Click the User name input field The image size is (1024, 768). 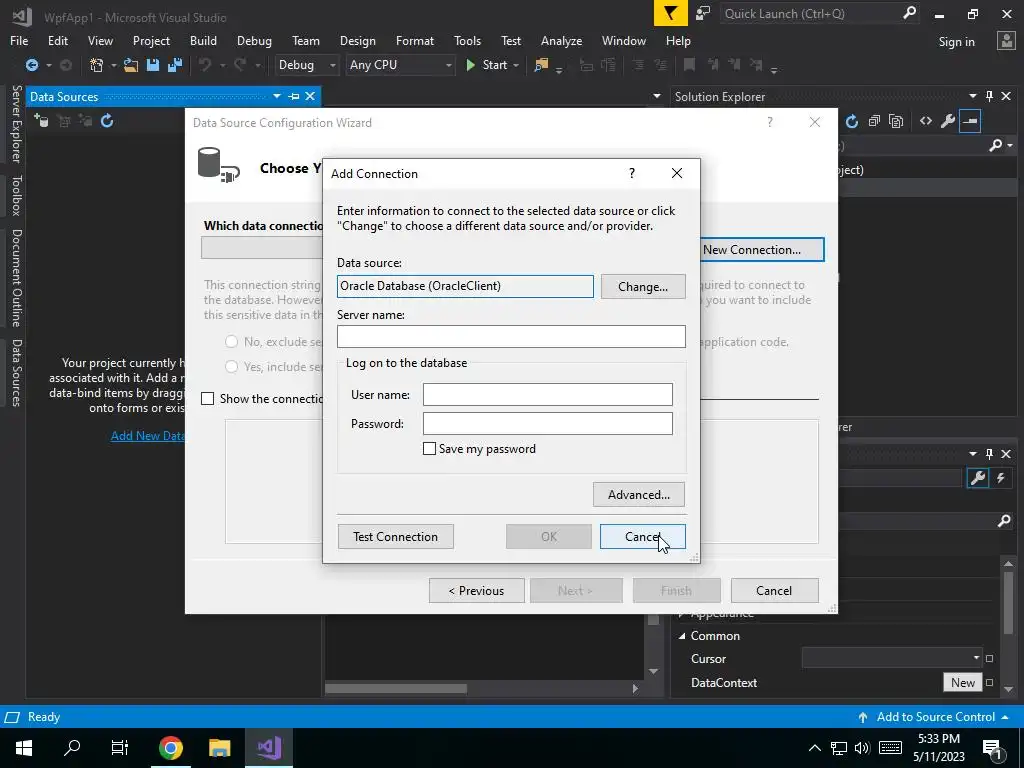[547, 394]
